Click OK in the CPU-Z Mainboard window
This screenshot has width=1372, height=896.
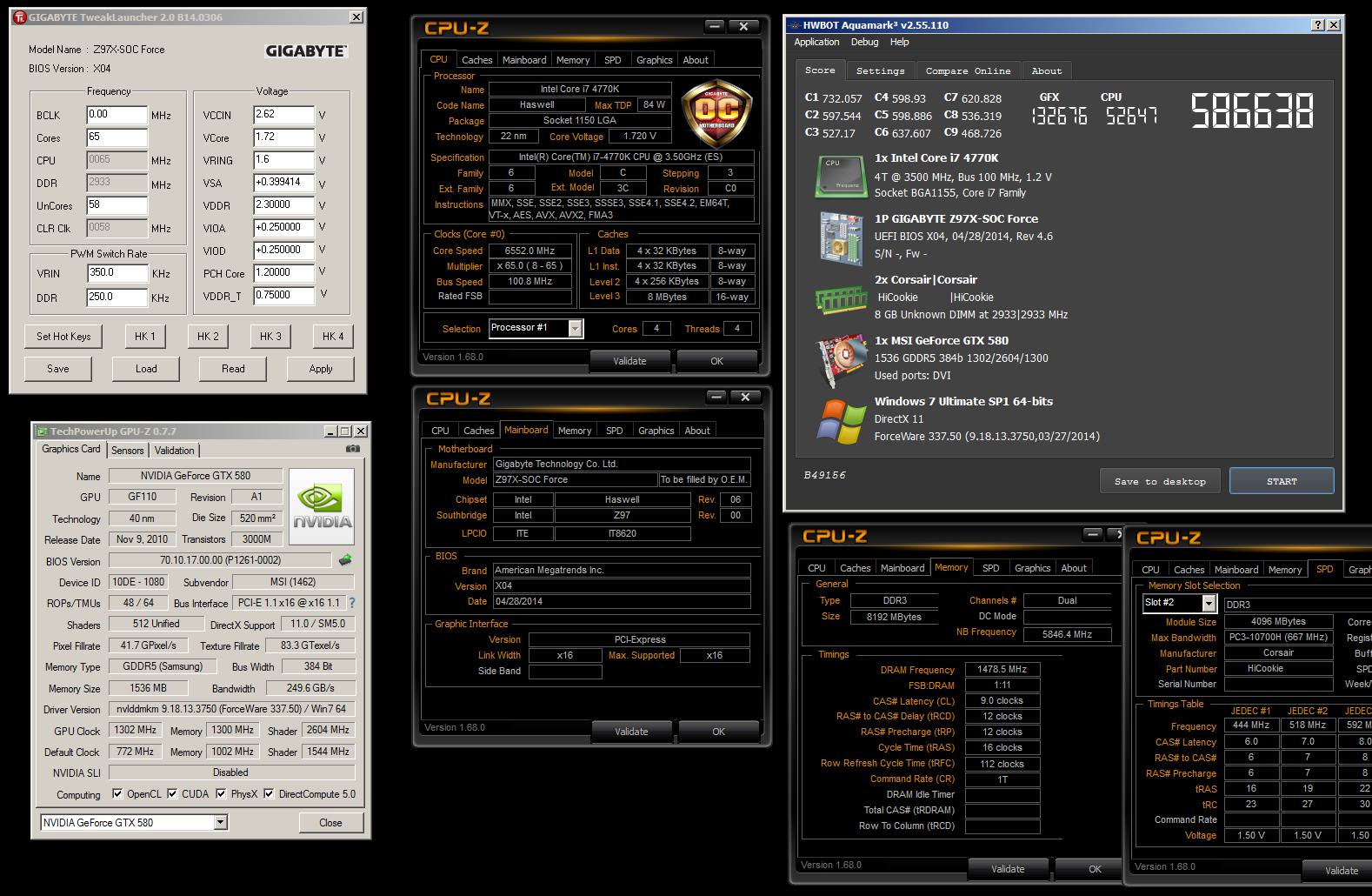coord(718,732)
